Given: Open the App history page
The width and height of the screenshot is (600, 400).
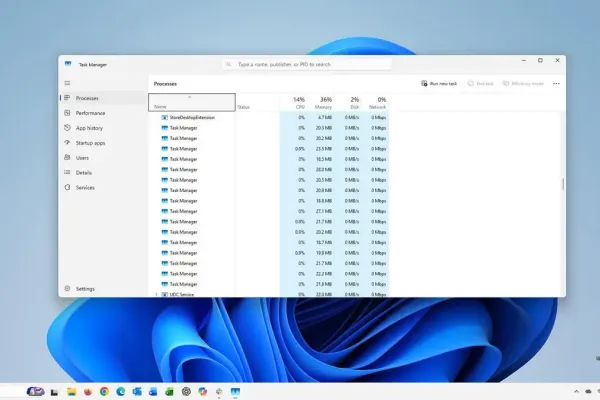Looking at the screenshot, I should click(x=103, y=128).
